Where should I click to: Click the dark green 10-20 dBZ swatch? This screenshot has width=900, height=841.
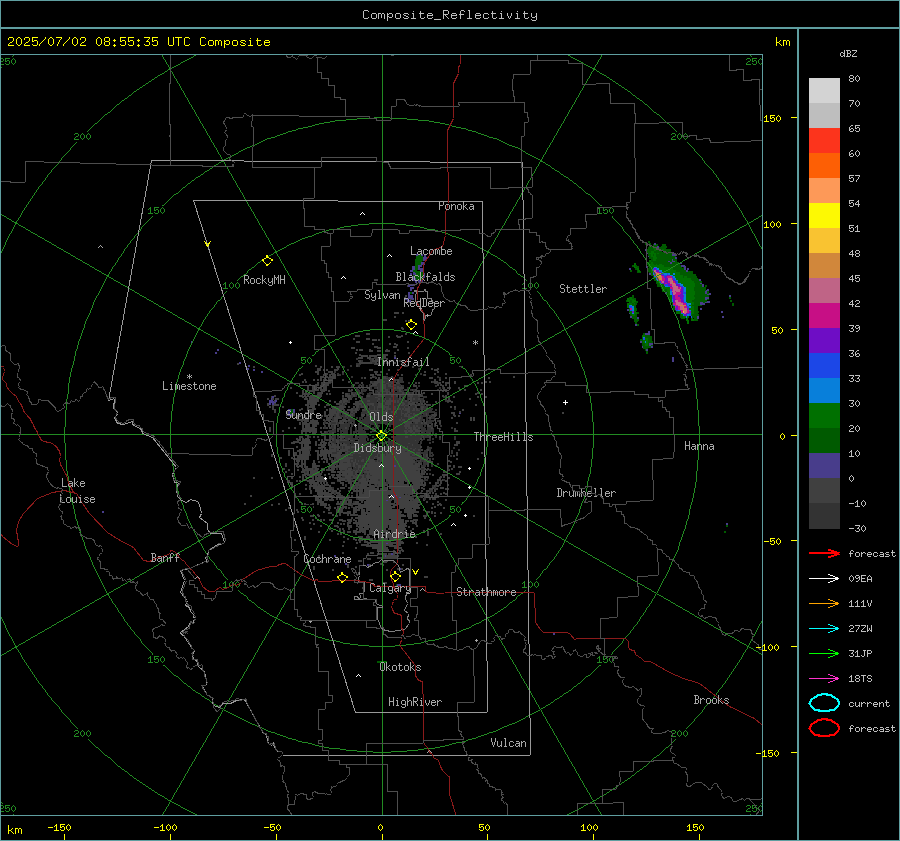(824, 440)
